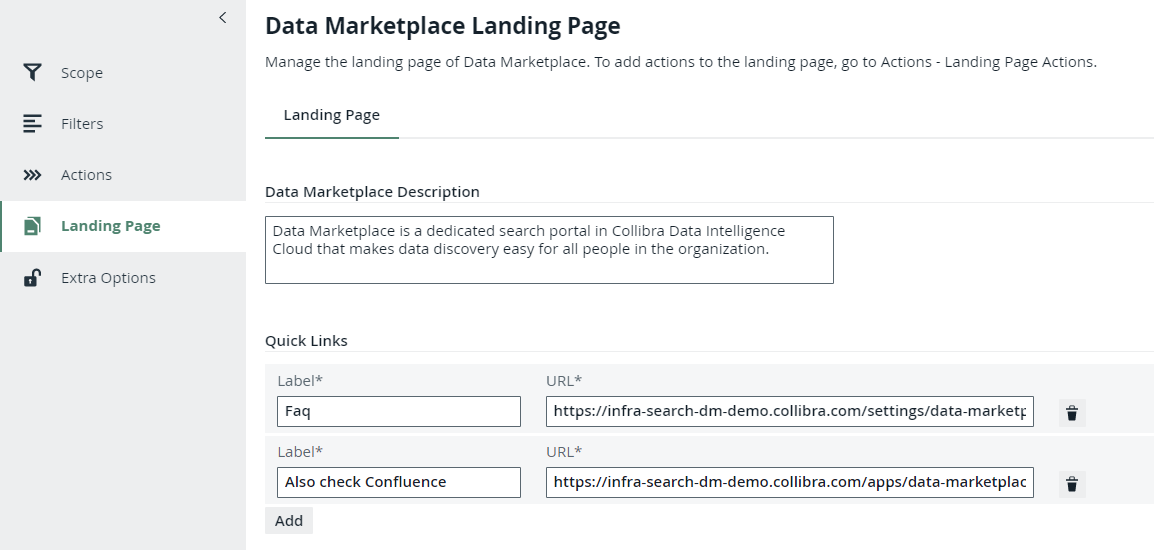Switch to the Landing Page tab
The image size is (1154, 550).
click(331, 115)
